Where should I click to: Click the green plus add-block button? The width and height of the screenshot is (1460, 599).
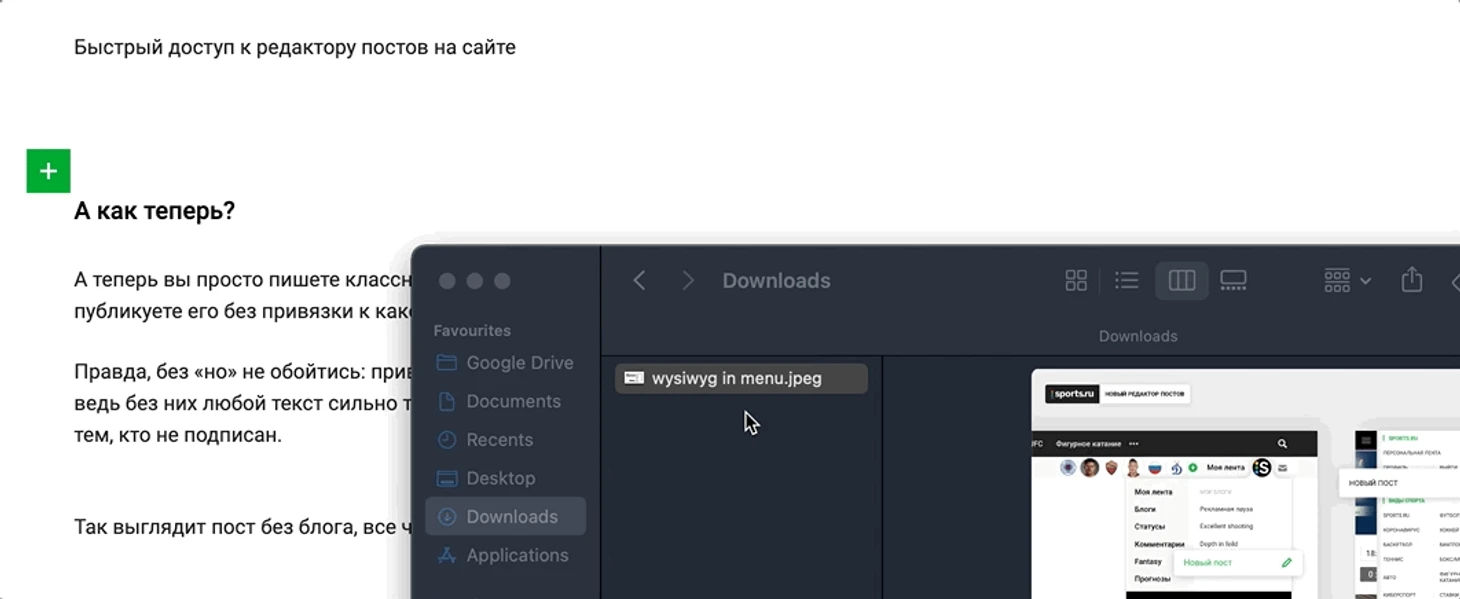(48, 171)
